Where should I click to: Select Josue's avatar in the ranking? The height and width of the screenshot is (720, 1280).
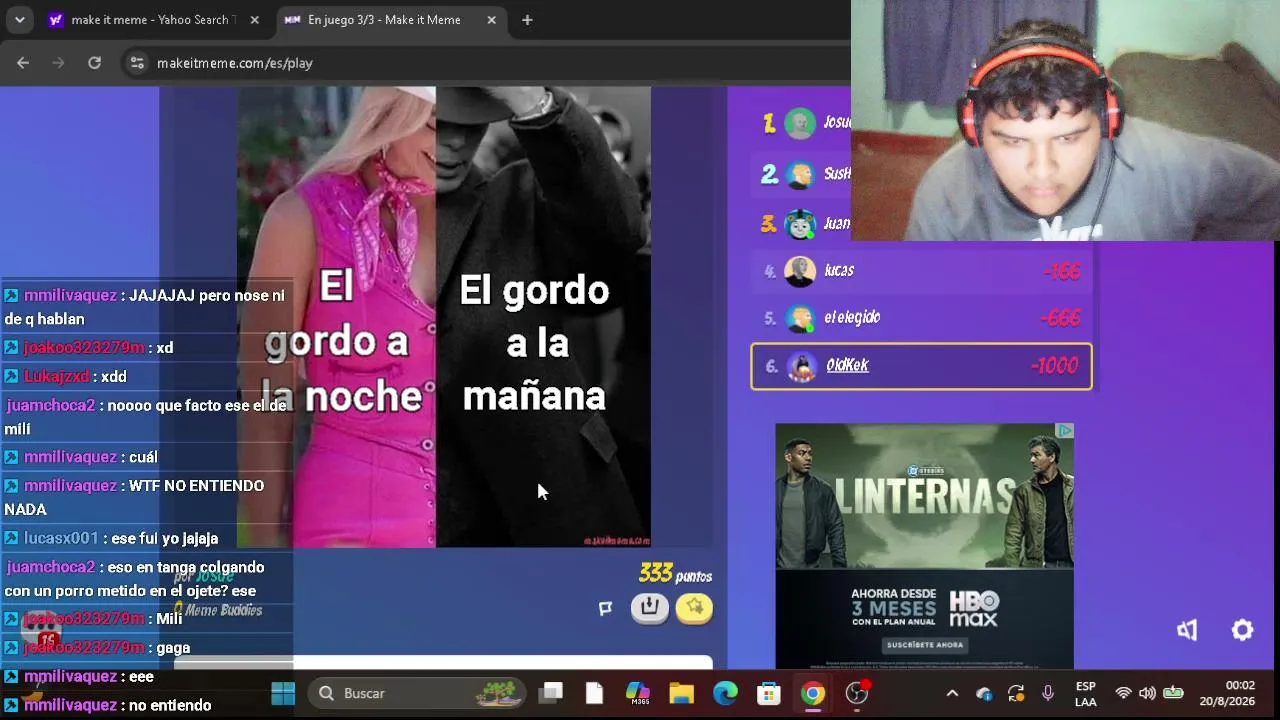click(x=800, y=123)
